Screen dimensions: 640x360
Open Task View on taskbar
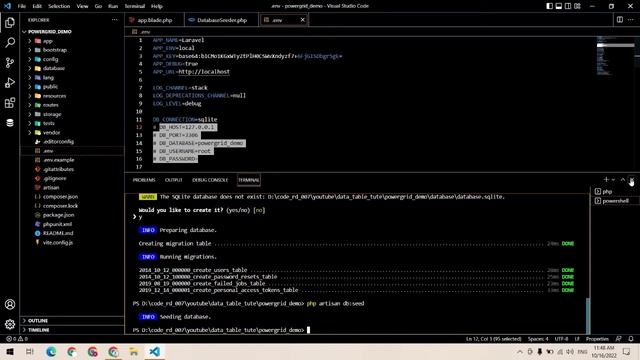(x=30, y=351)
